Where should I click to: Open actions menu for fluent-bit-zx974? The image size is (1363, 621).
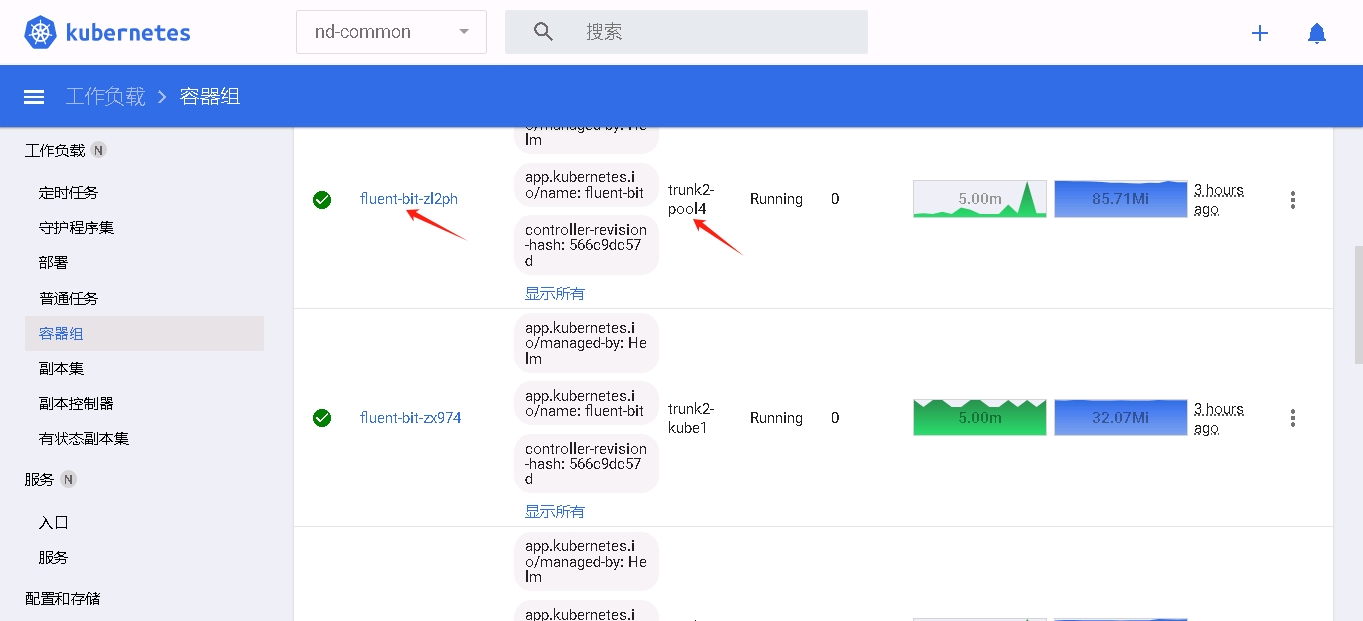pyautogui.click(x=1293, y=418)
